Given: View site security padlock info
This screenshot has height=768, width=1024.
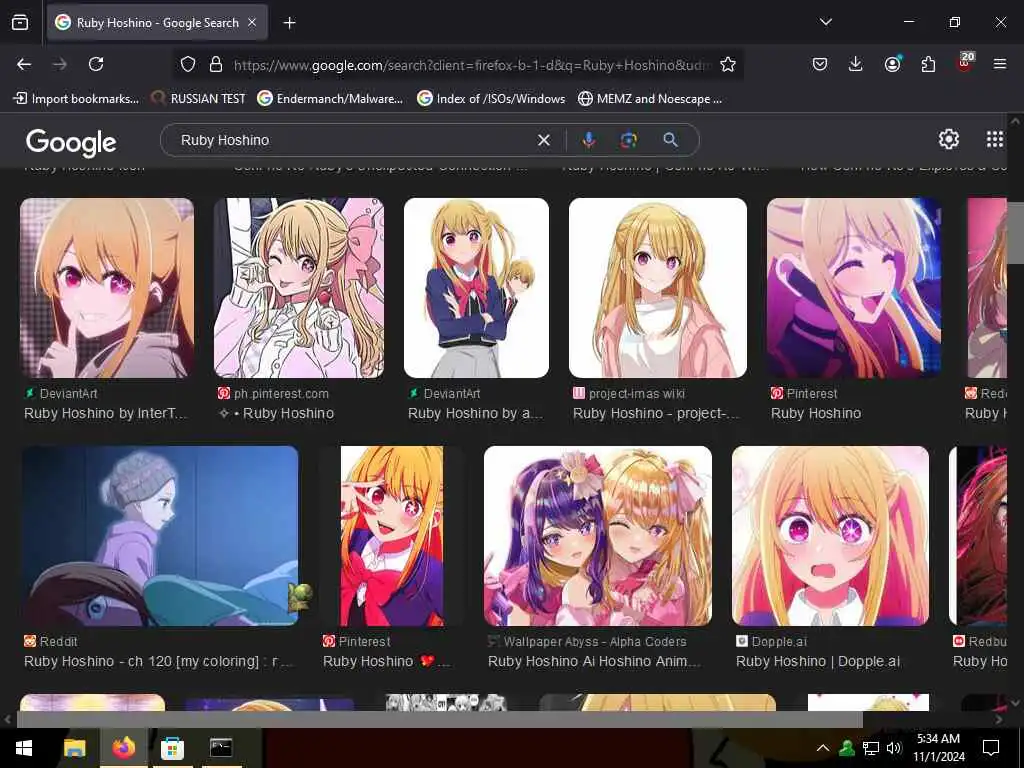Looking at the screenshot, I should (216, 64).
